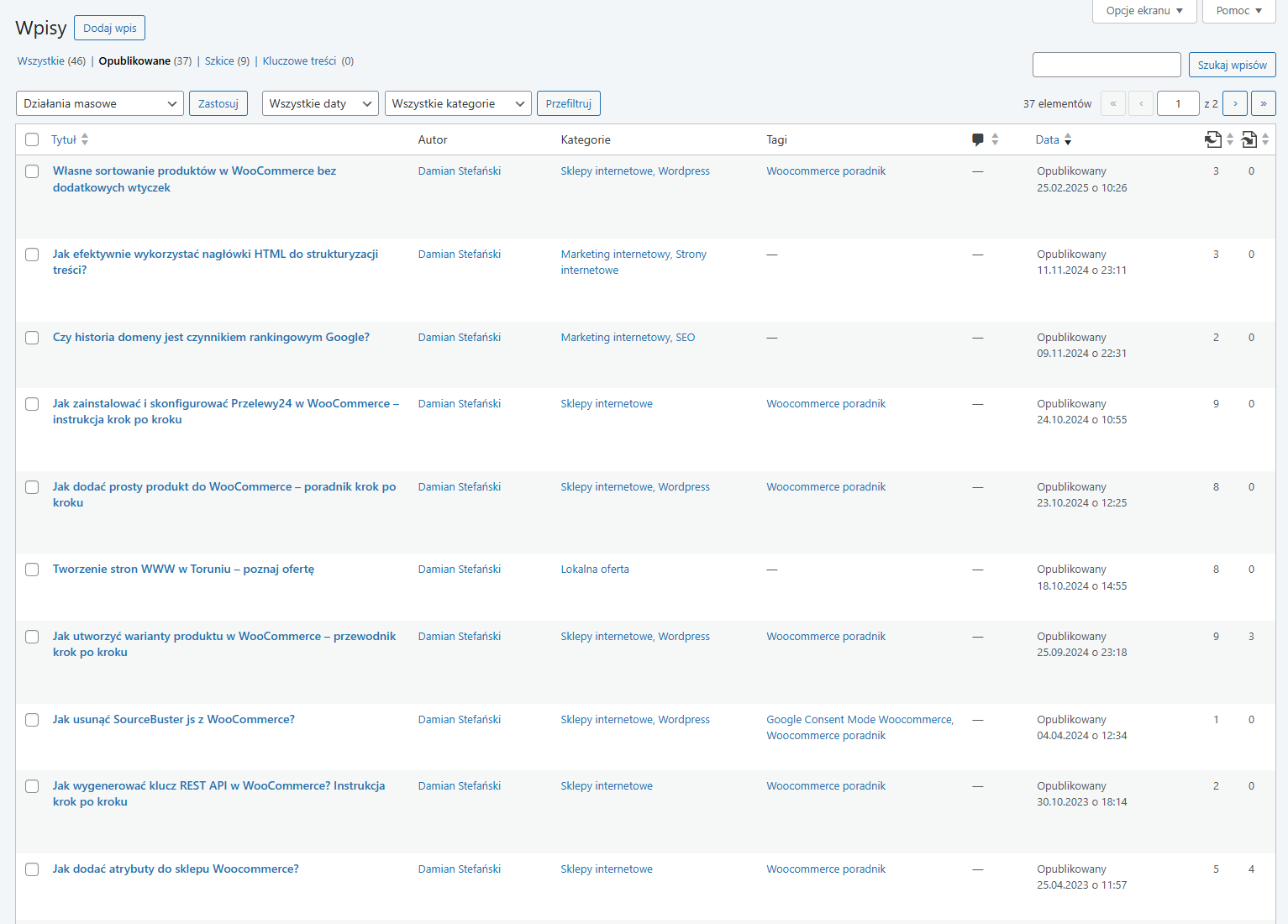Screen dimensions: 1288x924
Task: Check the Przelewy24 WooCommerce post checkbox
Action: pyautogui.click(x=32, y=404)
